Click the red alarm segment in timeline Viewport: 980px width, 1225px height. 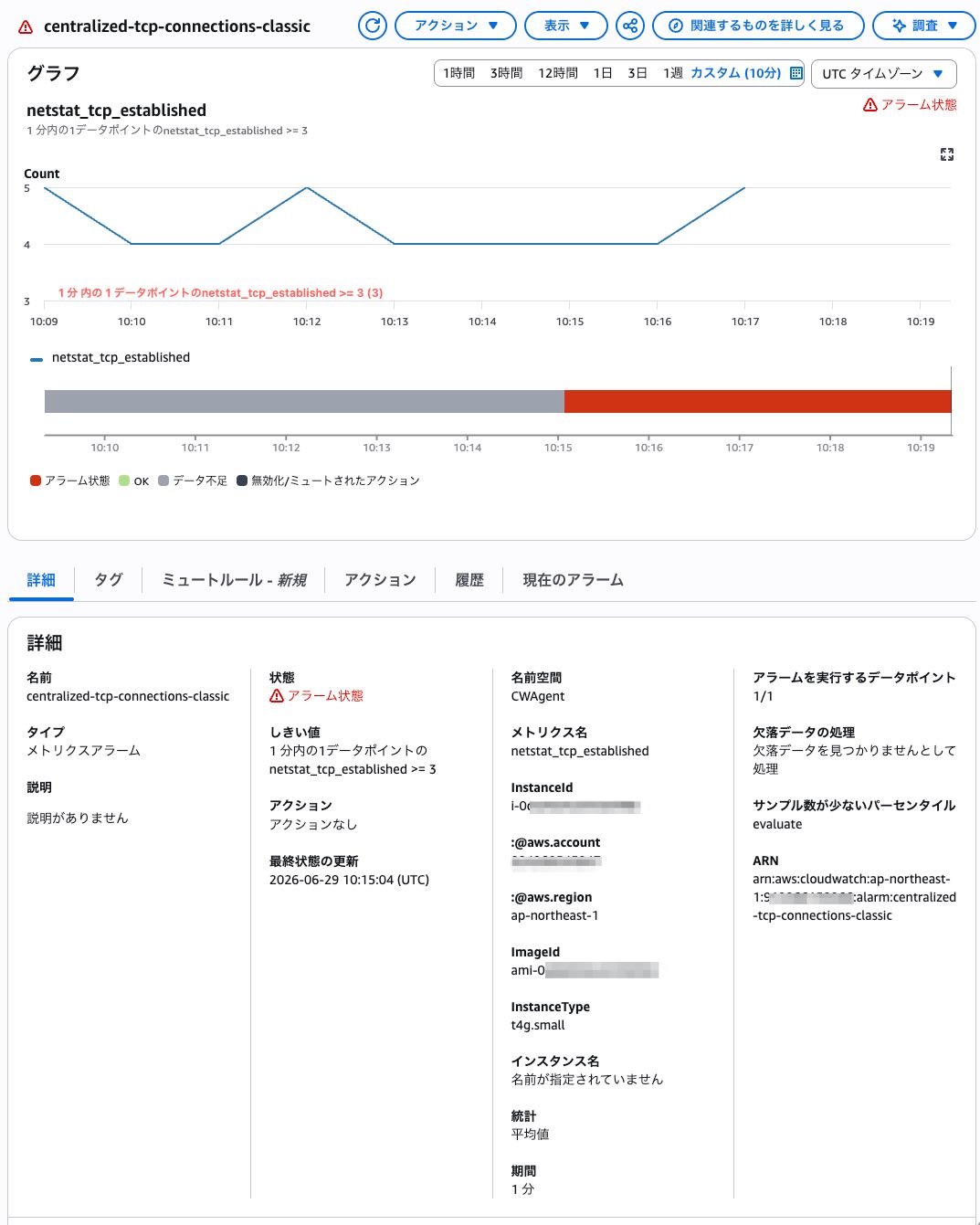(x=757, y=401)
